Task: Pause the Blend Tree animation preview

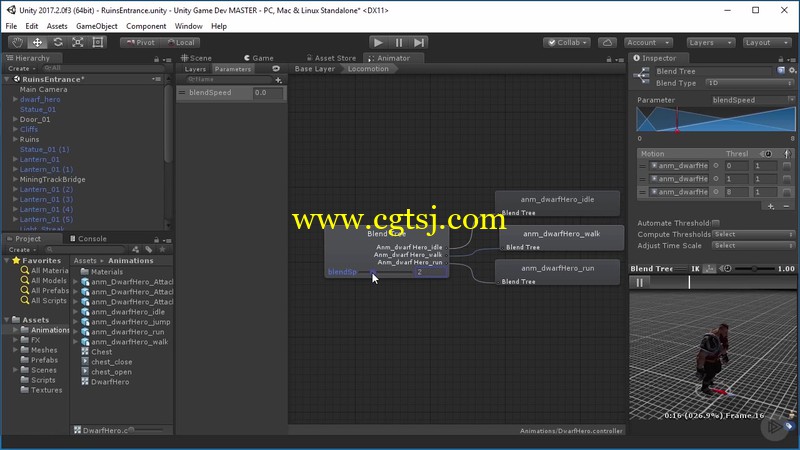Action: [639, 283]
